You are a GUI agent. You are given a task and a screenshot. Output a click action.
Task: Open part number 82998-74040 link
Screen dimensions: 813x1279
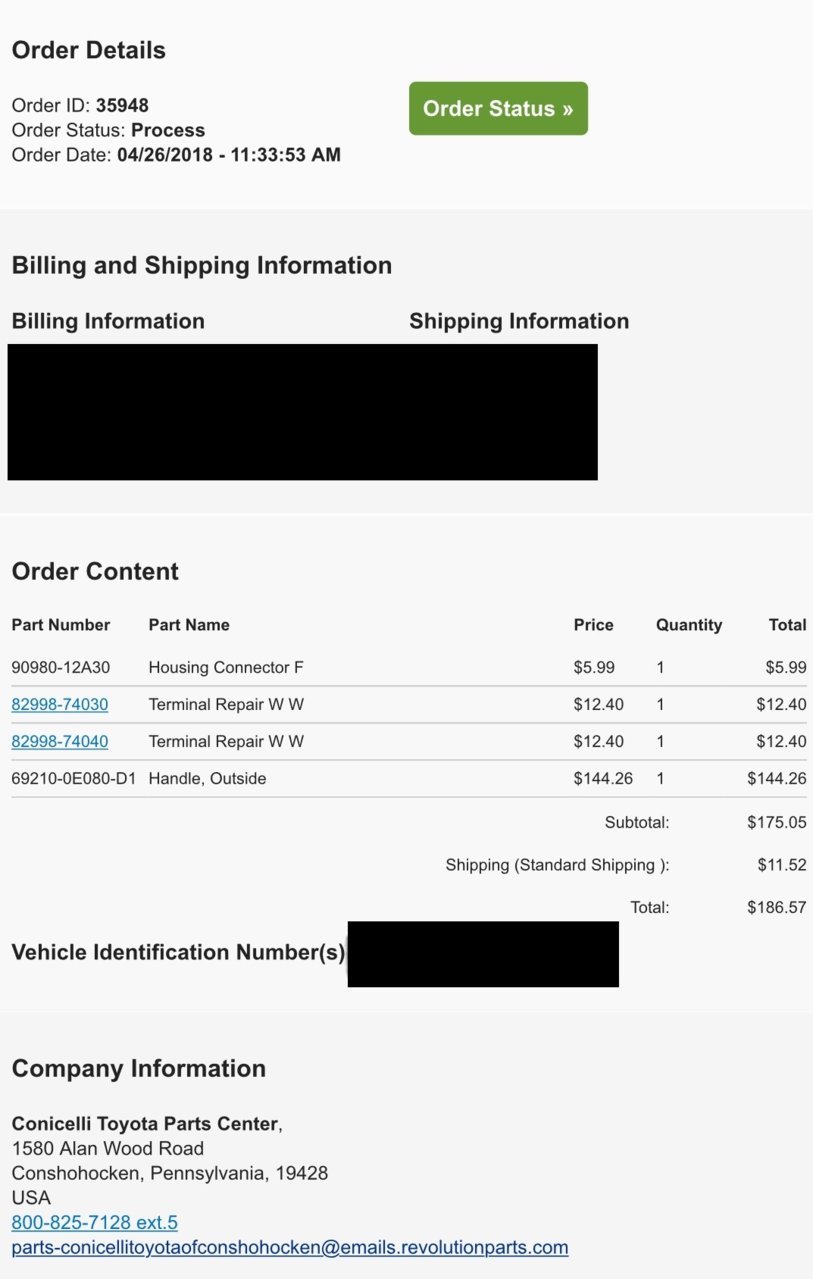tap(60, 742)
